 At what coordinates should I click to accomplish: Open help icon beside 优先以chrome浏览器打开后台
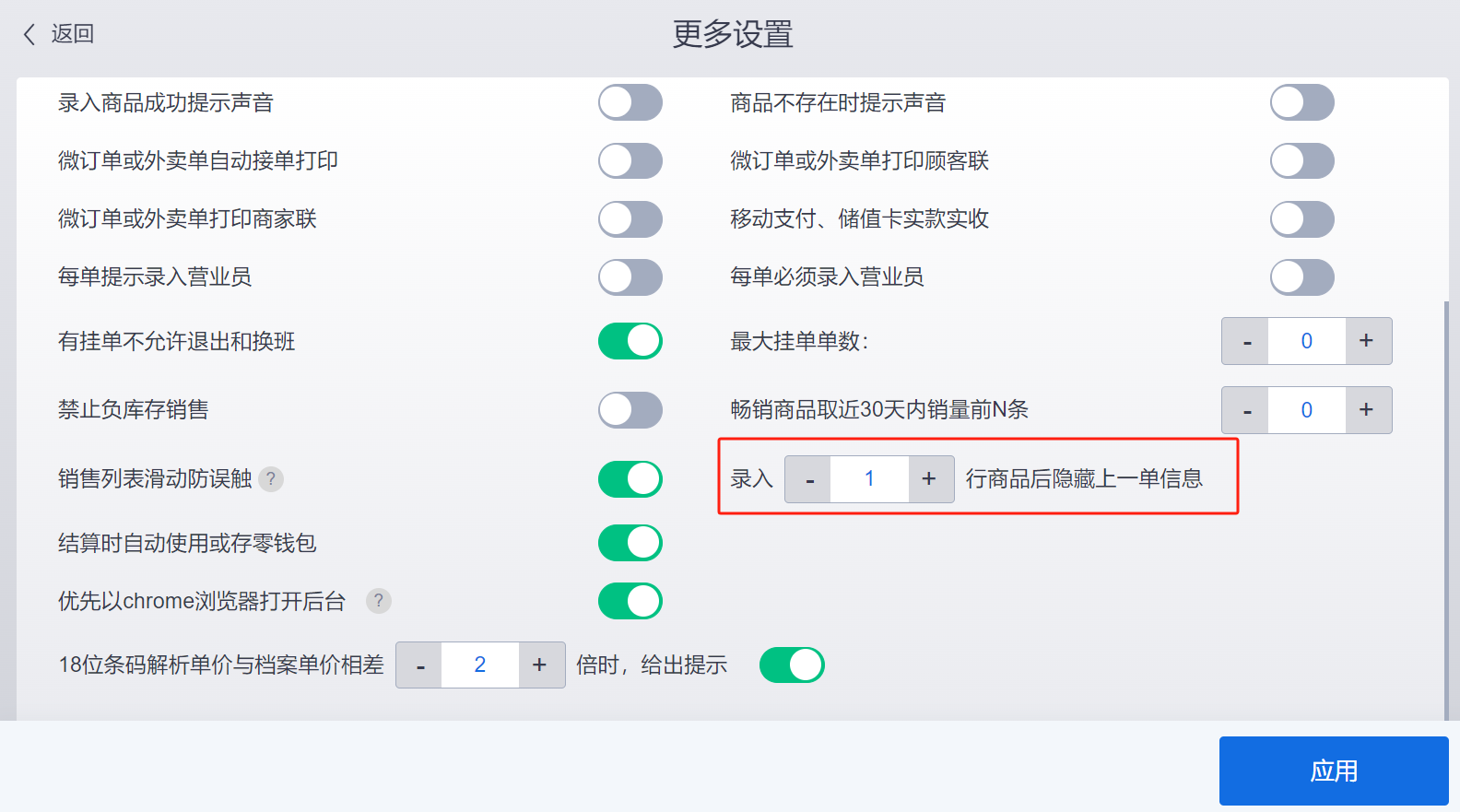coord(379,601)
